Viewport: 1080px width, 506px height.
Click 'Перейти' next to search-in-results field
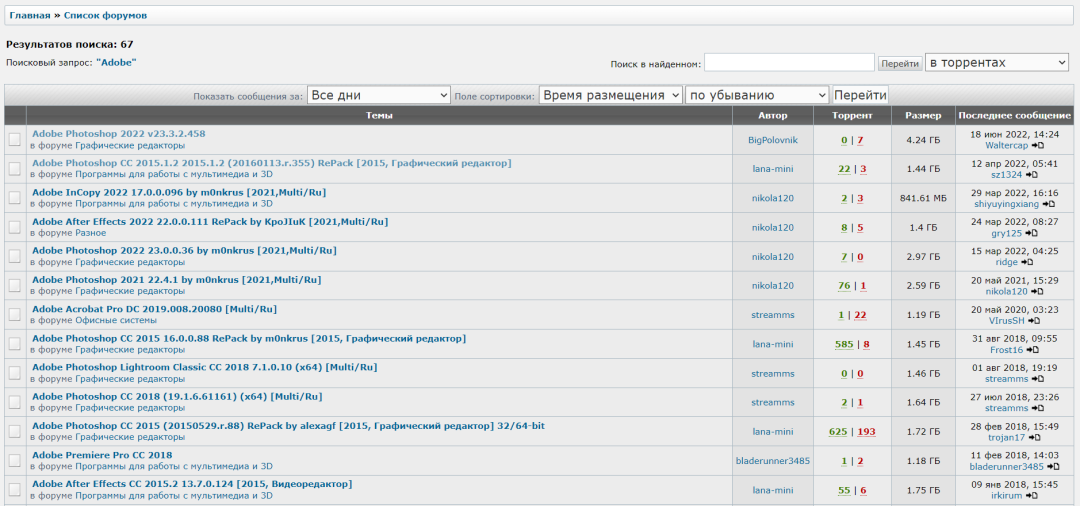click(x=900, y=63)
